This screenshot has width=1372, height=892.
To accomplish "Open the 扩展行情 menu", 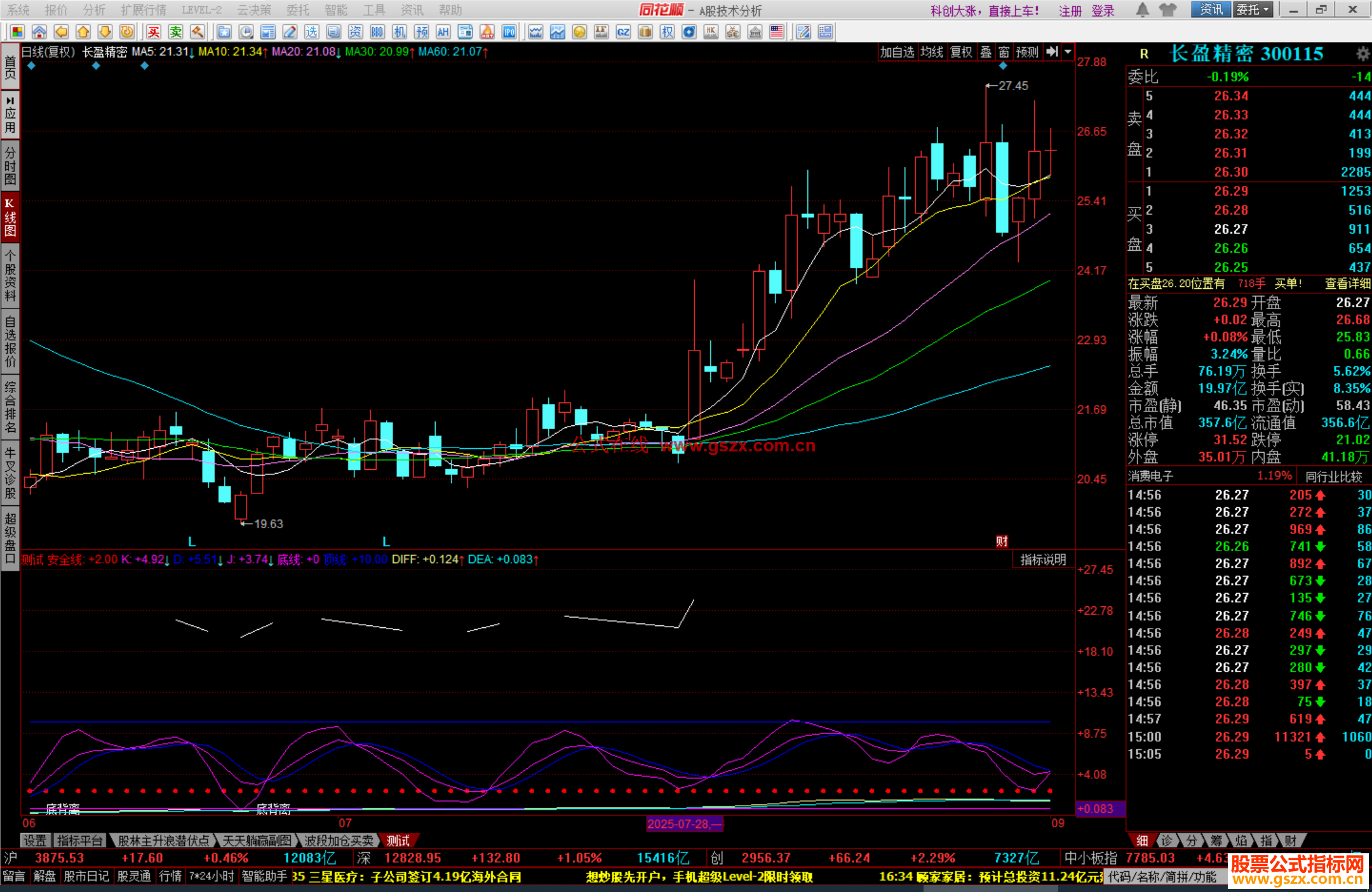I will click(x=144, y=10).
